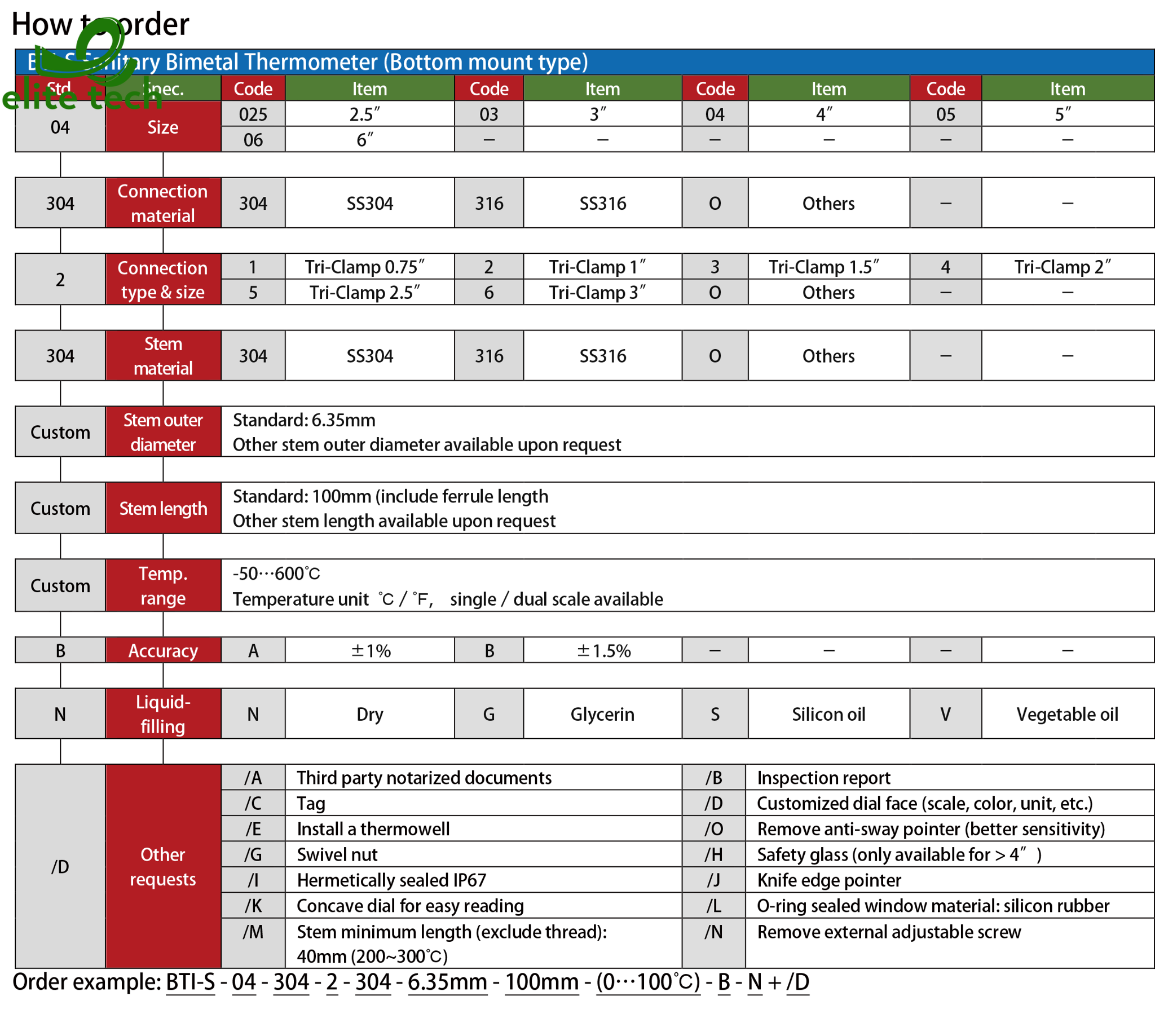Click the "/D" cell in the Std column

point(60,866)
